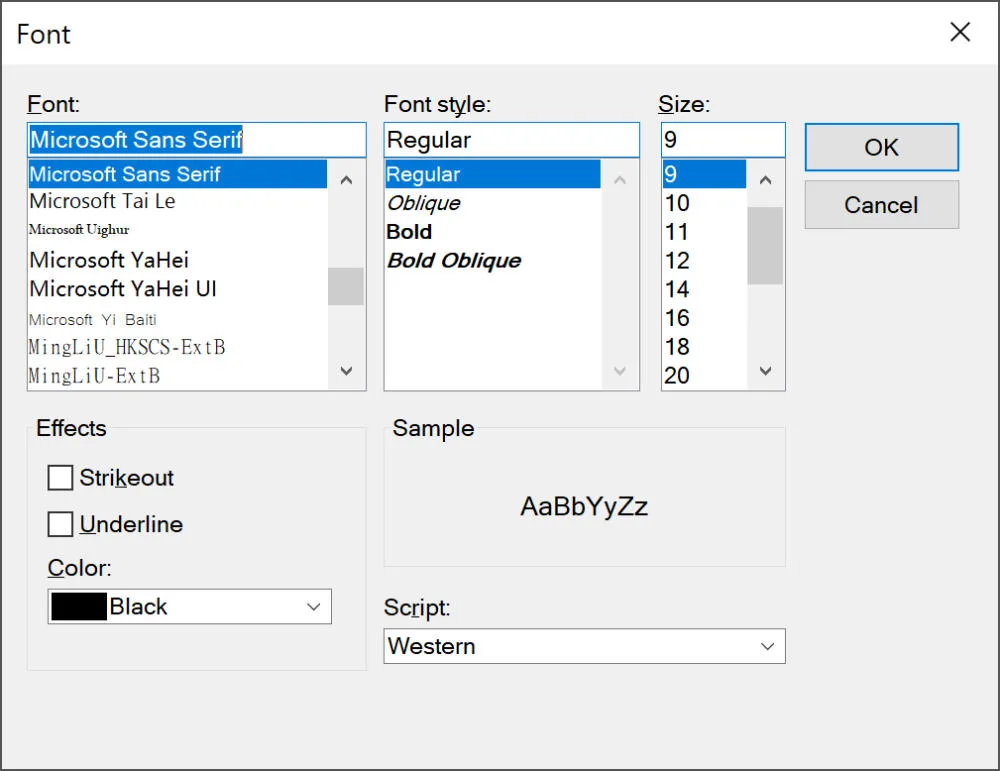Click the Size list scrollbar thumb

point(765,246)
